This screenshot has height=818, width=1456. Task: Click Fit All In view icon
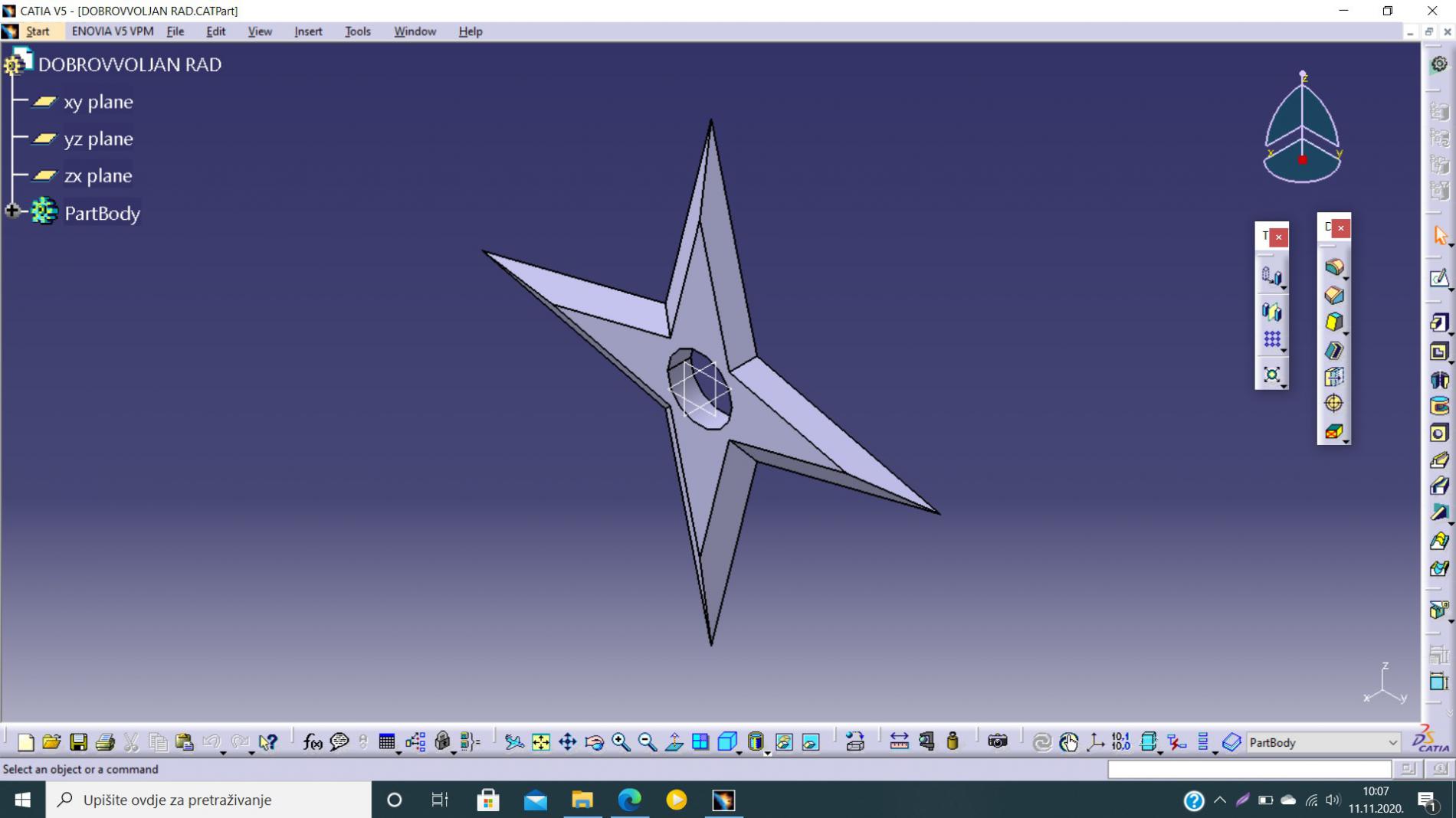(541, 741)
